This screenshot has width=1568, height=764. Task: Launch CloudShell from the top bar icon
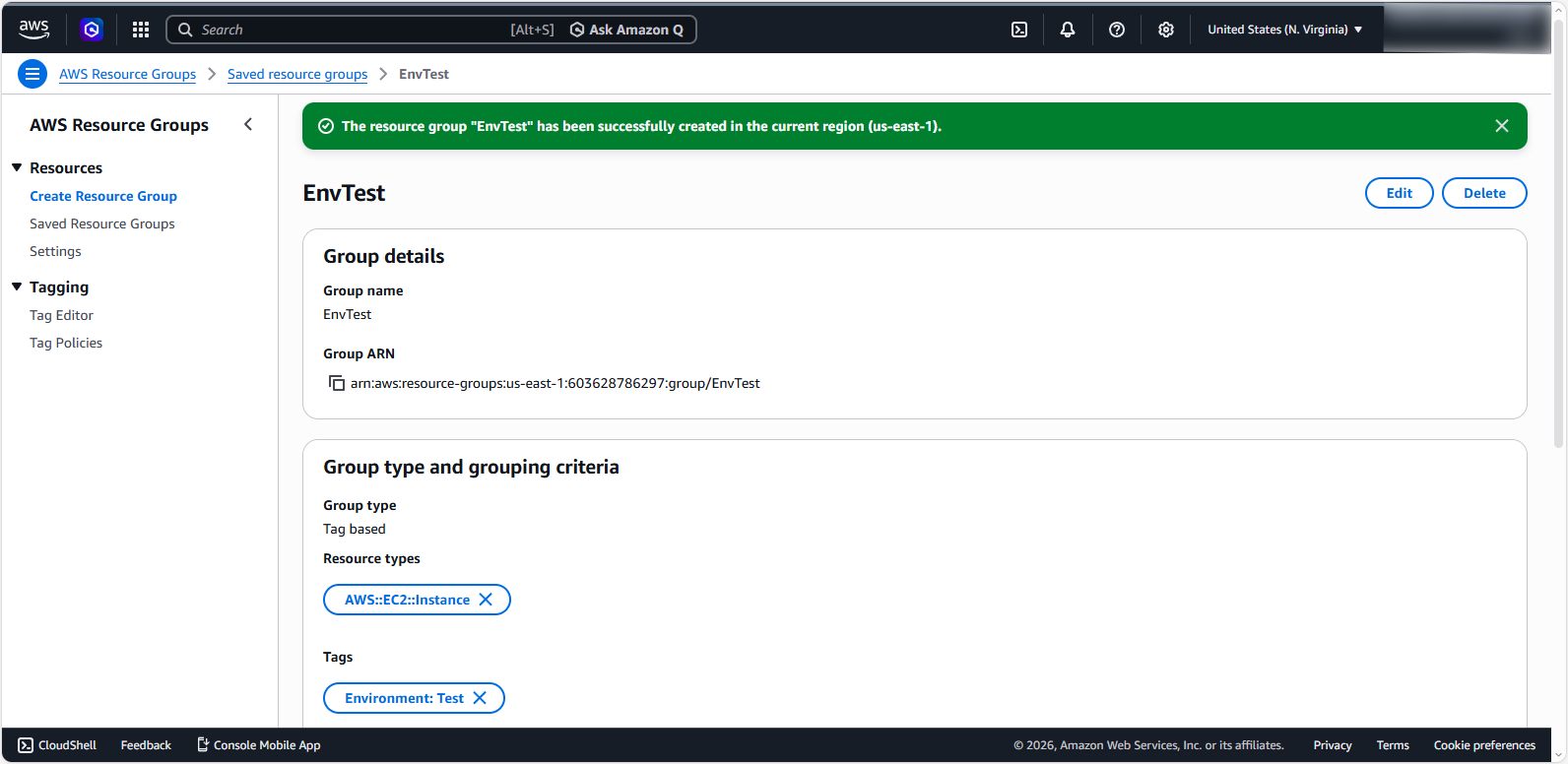pyautogui.click(x=1019, y=30)
